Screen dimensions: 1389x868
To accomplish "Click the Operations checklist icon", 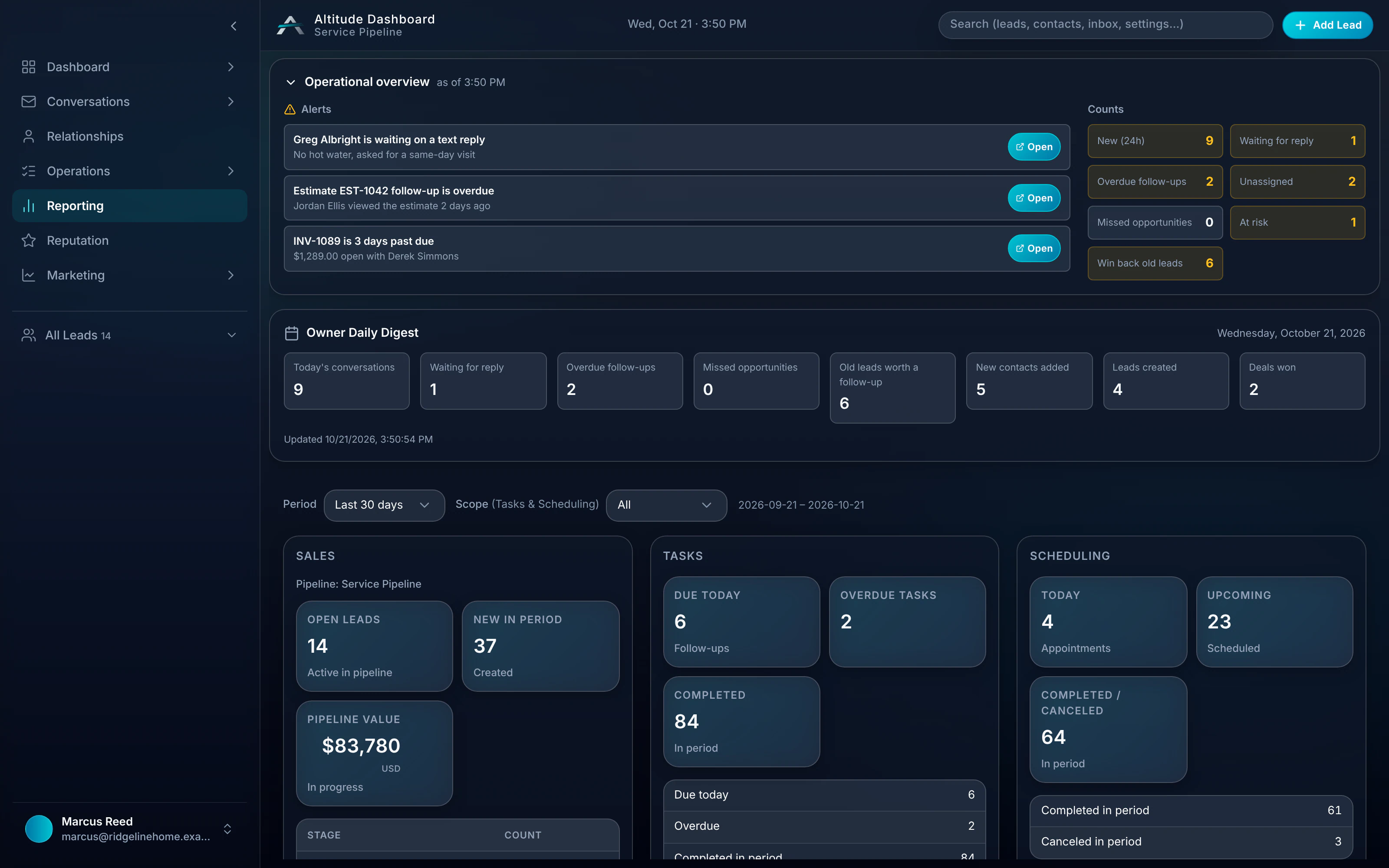I will [29, 171].
